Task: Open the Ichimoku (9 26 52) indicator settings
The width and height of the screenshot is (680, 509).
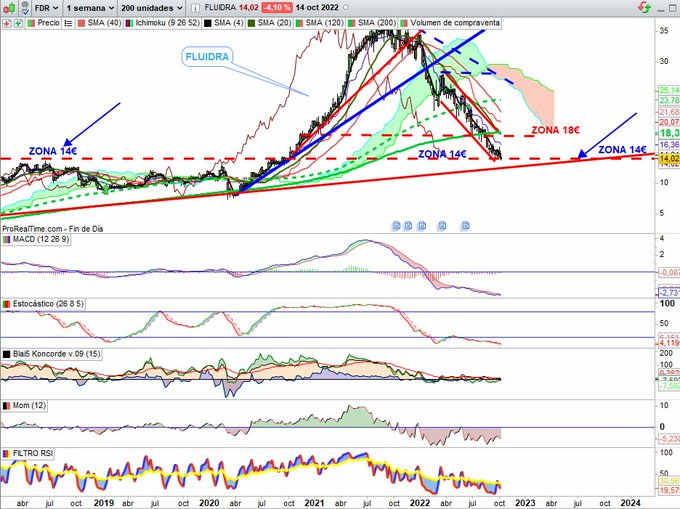Action: [x=167, y=23]
